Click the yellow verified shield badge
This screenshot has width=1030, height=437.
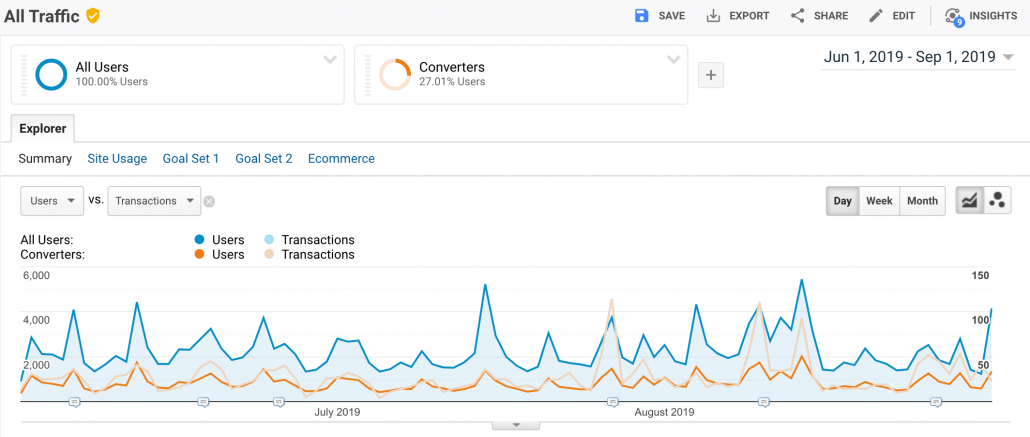pyautogui.click(x=93, y=15)
